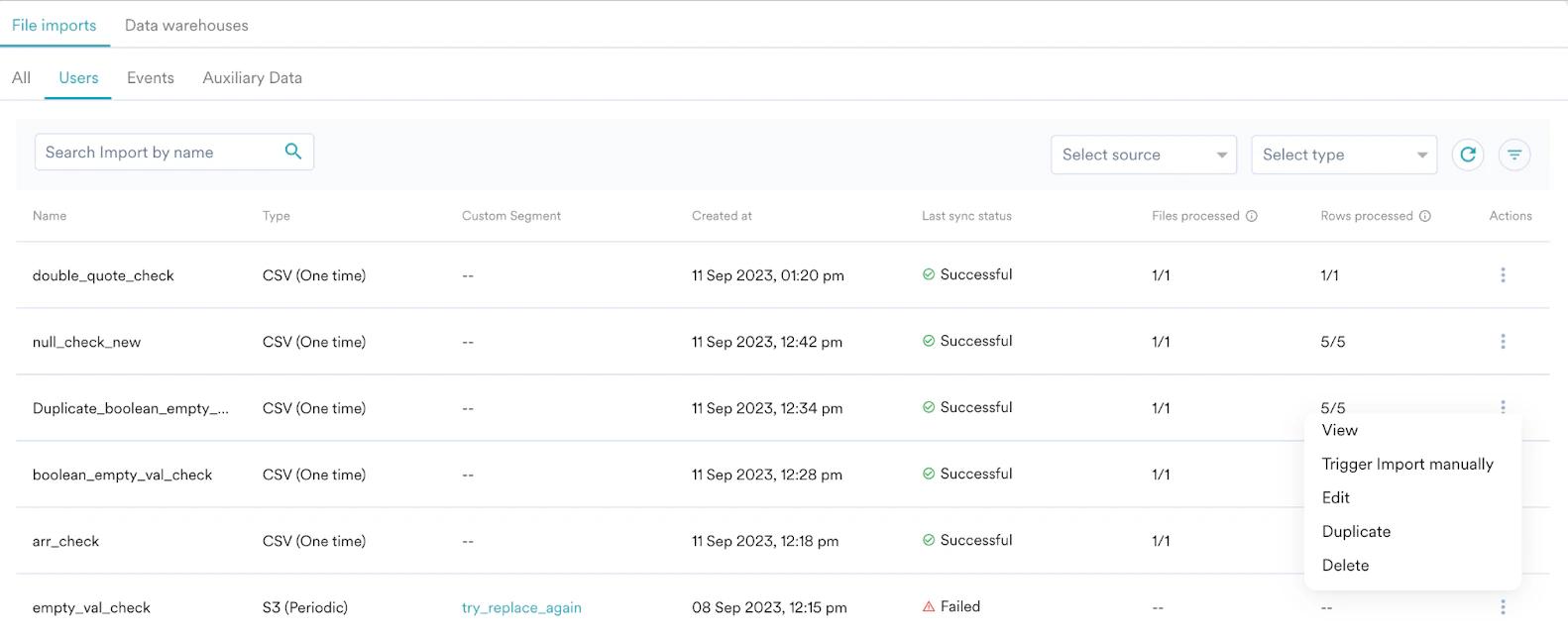Click success icon in boolean_empty_val_check row

[929, 474]
